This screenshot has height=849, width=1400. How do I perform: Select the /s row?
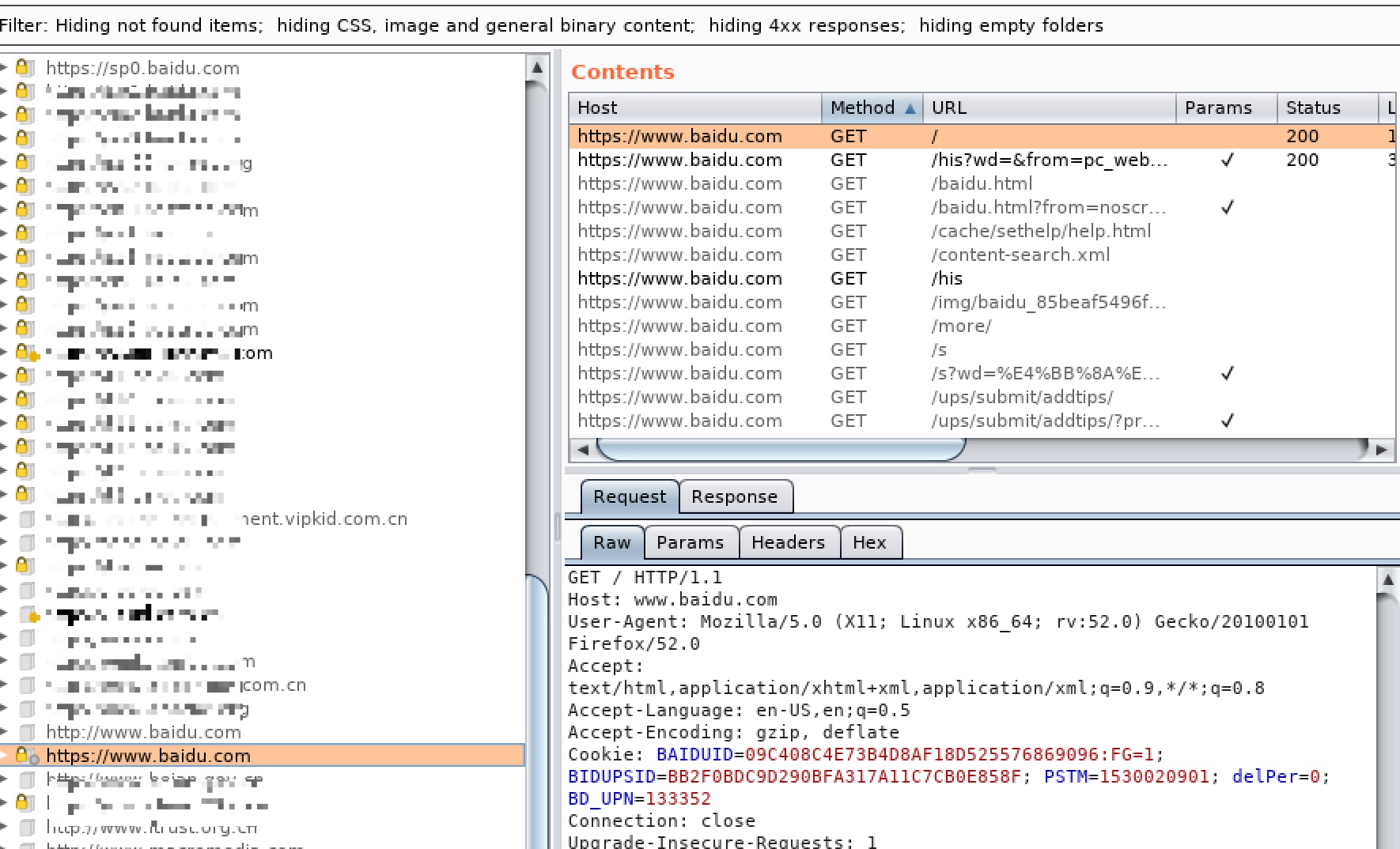(x=982, y=349)
